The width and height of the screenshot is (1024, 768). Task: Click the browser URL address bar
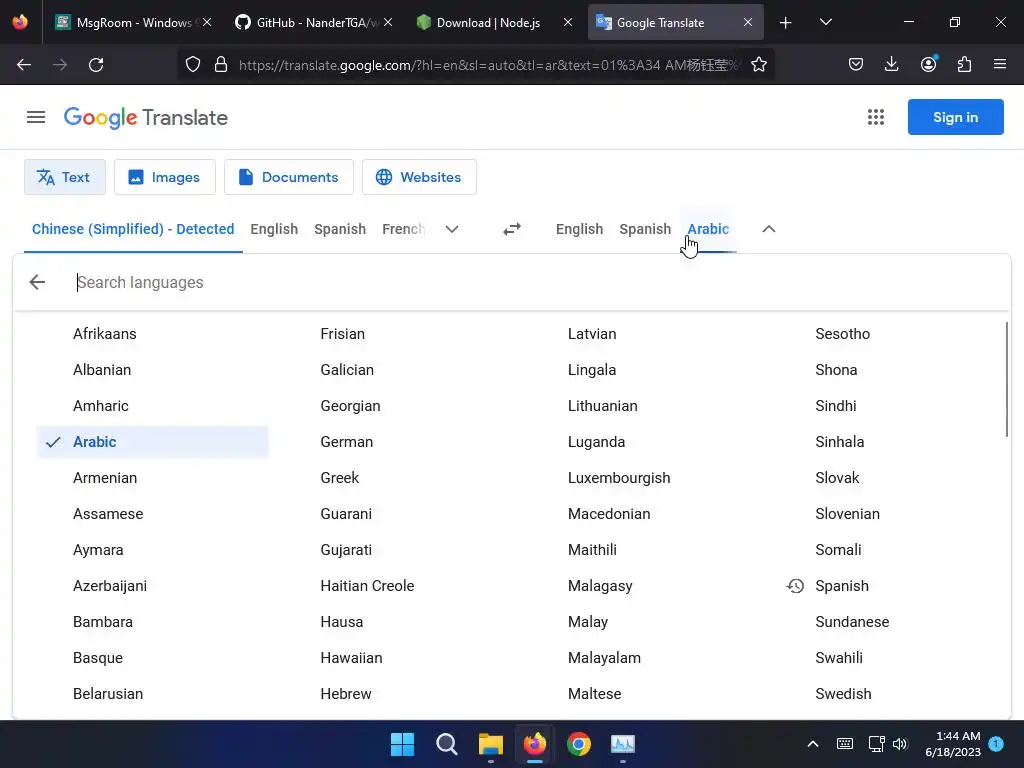click(x=488, y=65)
